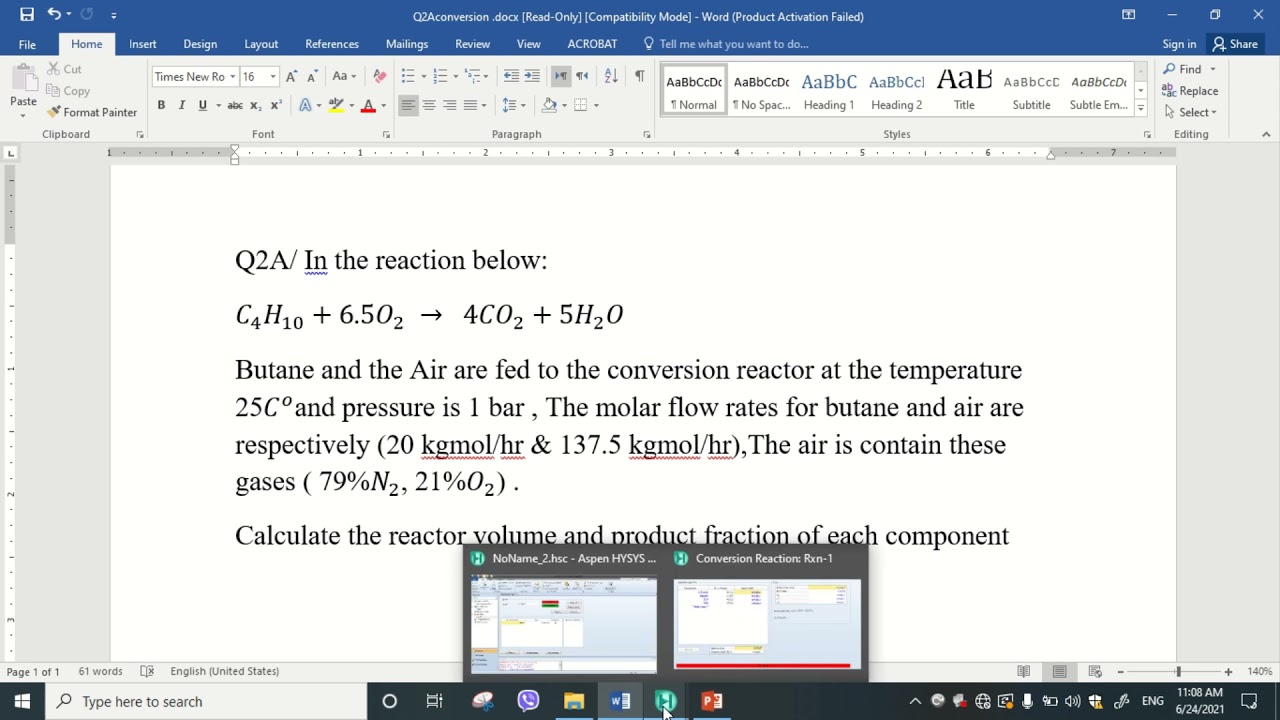Screen dimensions: 1280x720
Task: Set right-to-left text direction
Action: pos(582,76)
